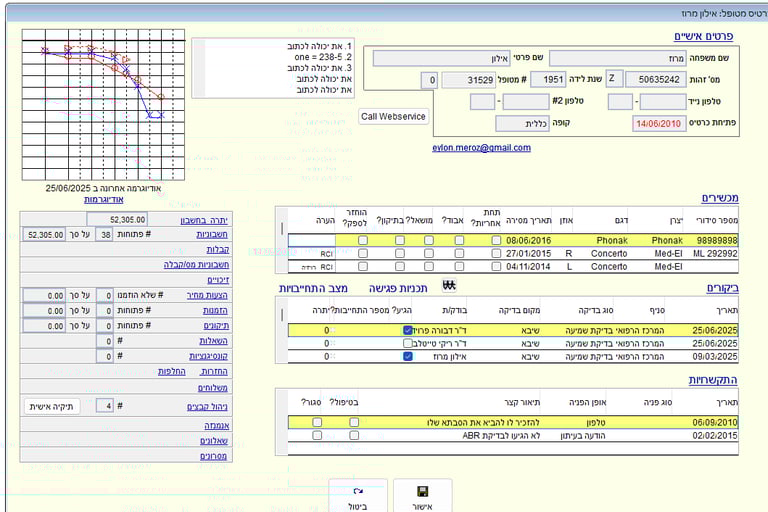Viewport: 768px width, 512px height.
Task: Open the החלפות link
Action: 171,371
